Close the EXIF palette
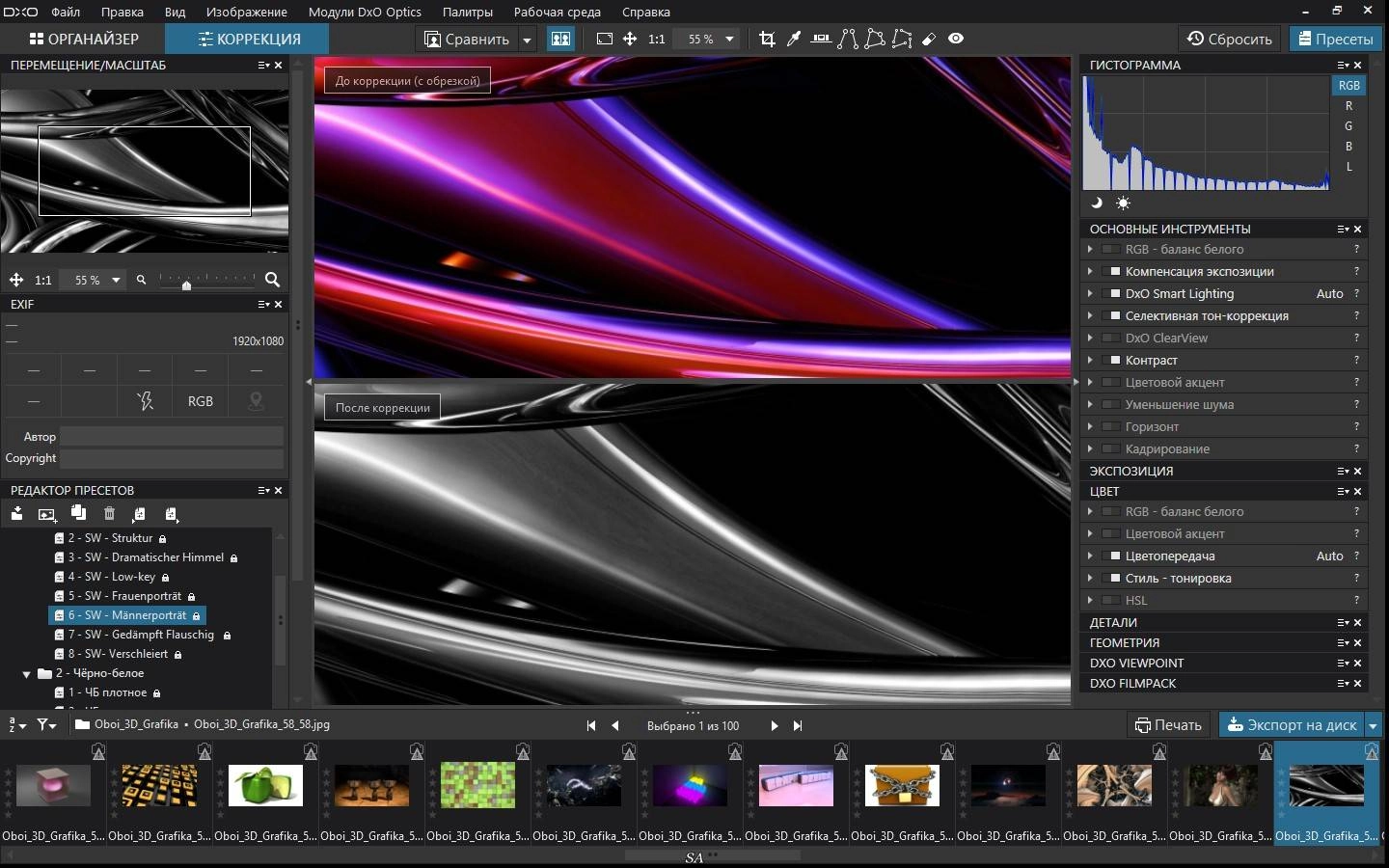The width and height of the screenshot is (1389, 868). coord(279,304)
